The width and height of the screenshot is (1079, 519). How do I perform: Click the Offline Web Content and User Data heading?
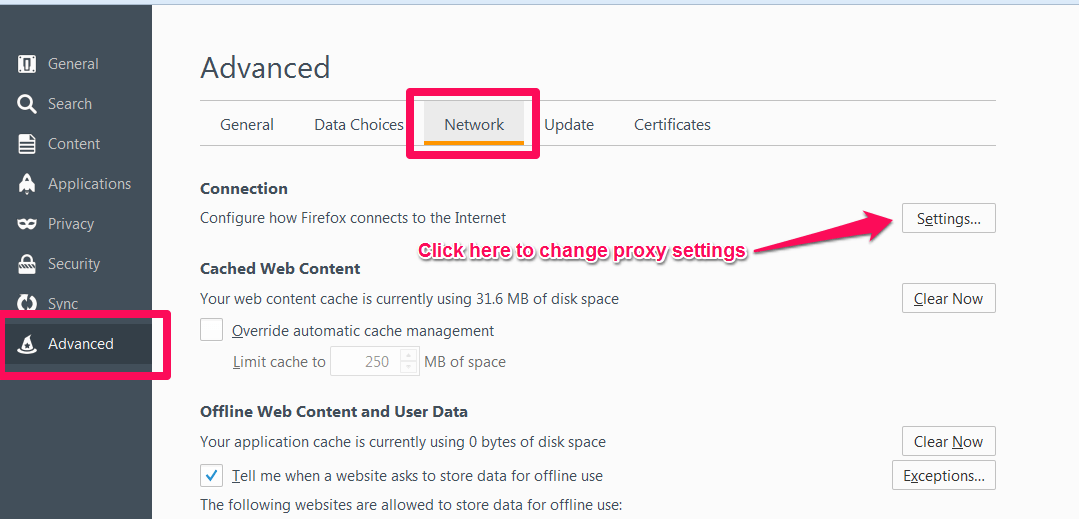tap(334, 412)
